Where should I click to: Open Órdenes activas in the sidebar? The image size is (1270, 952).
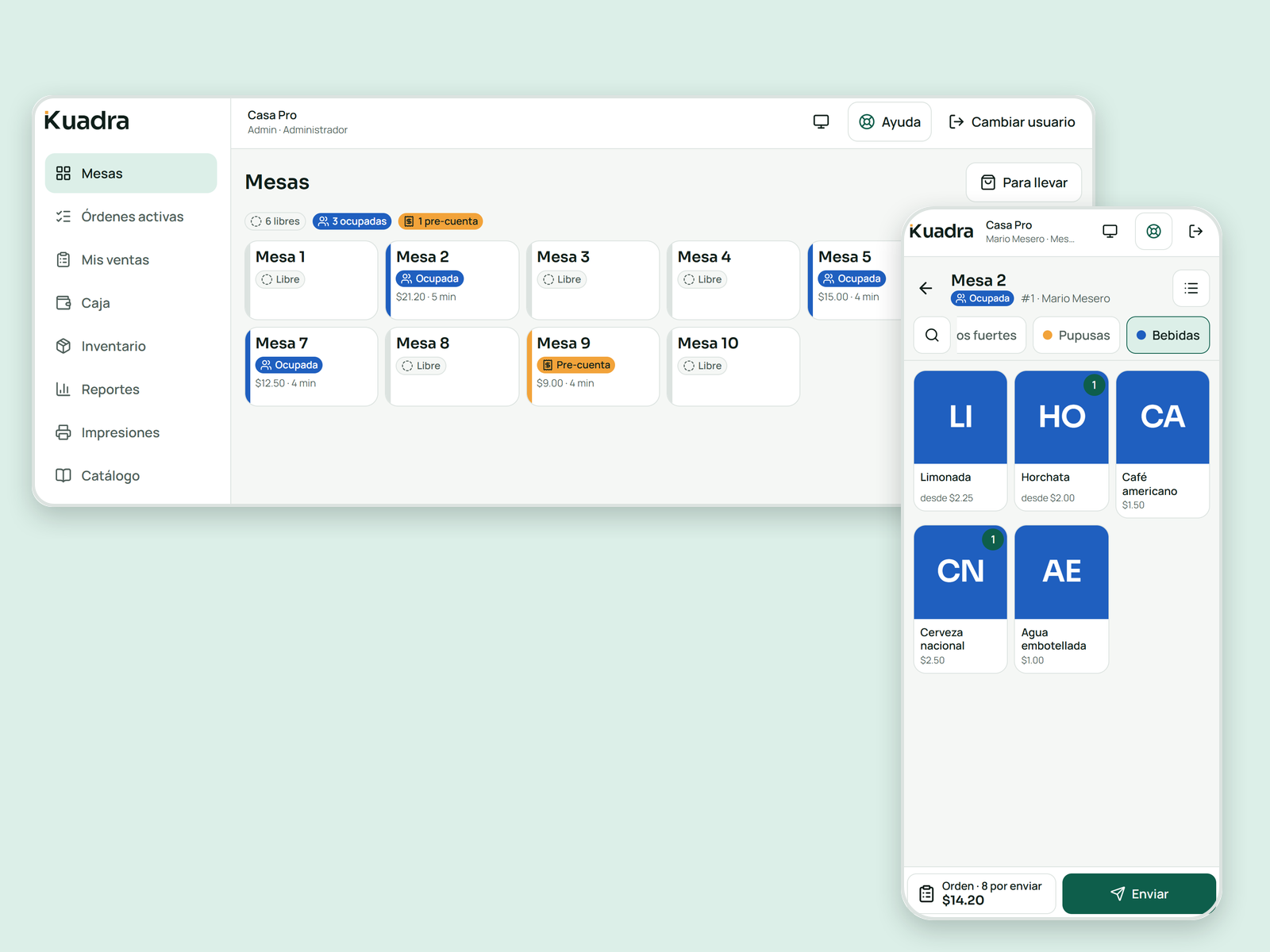point(131,217)
